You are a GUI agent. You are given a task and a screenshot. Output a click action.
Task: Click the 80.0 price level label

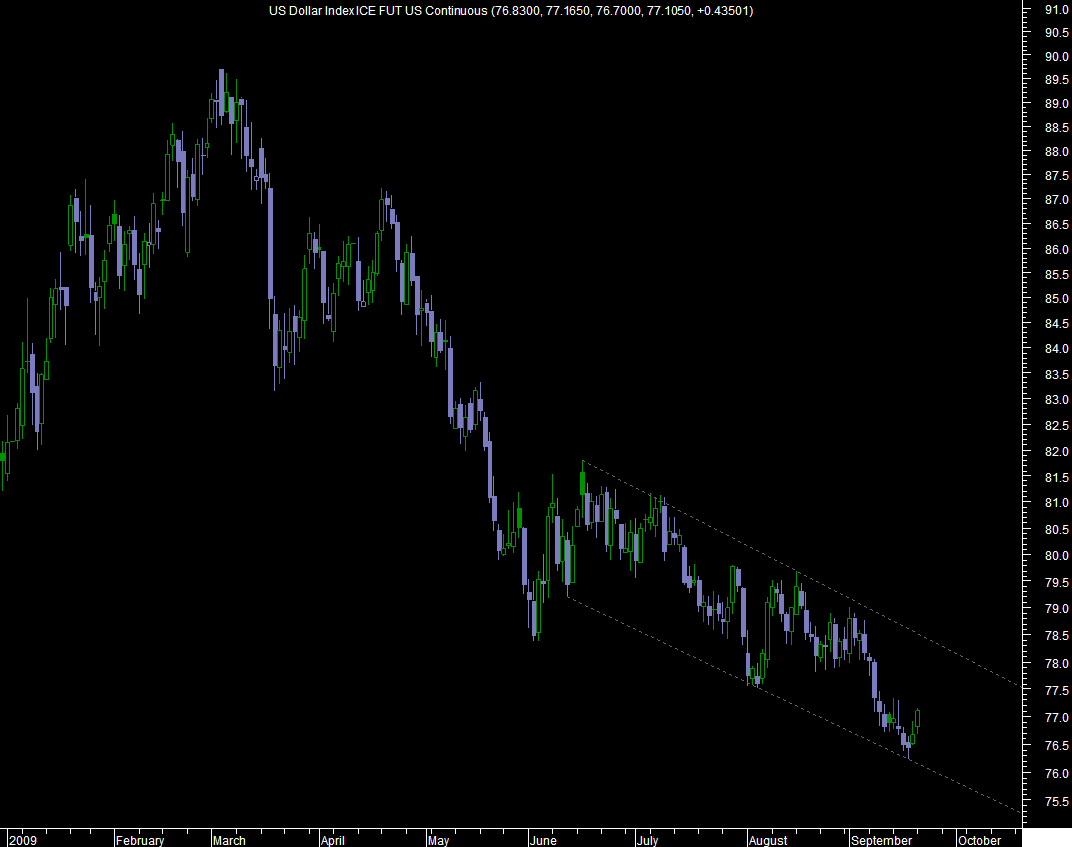[x=1056, y=555]
